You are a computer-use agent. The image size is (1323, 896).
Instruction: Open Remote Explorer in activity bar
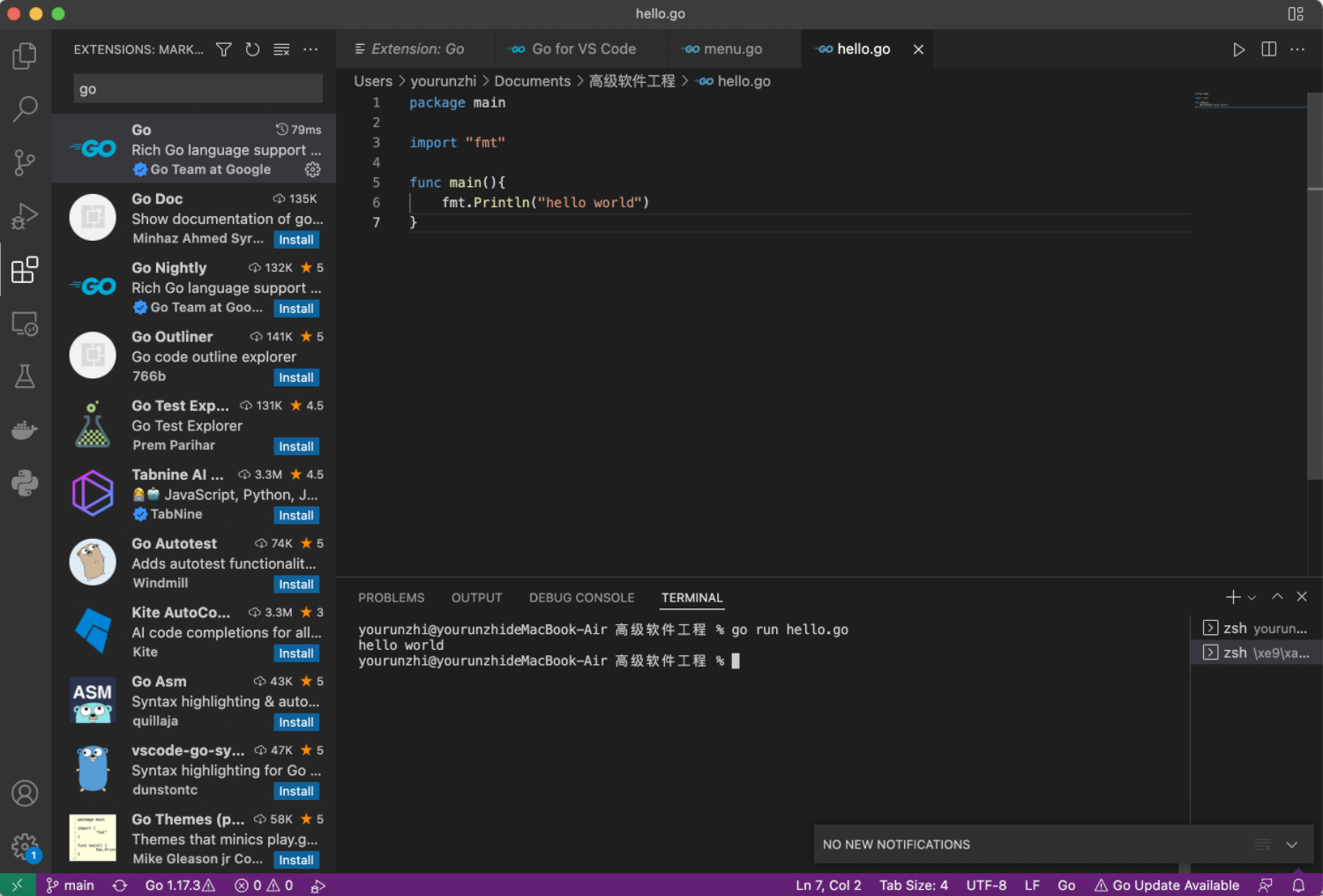(25, 324)
